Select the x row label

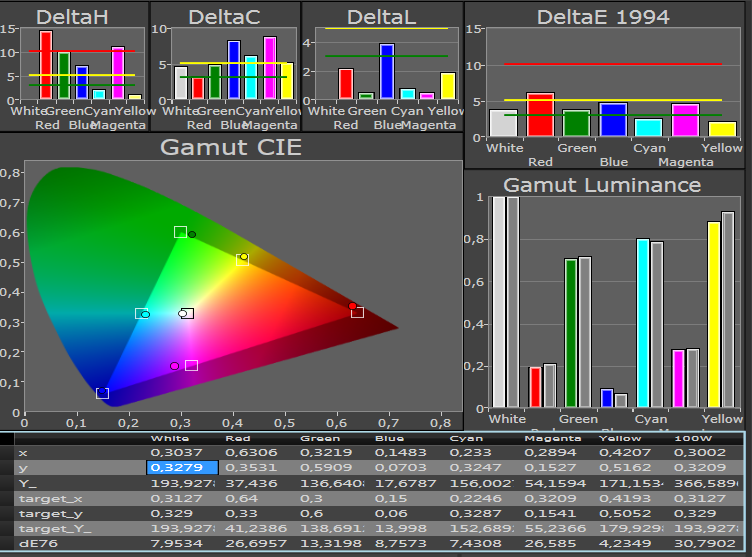23,453
